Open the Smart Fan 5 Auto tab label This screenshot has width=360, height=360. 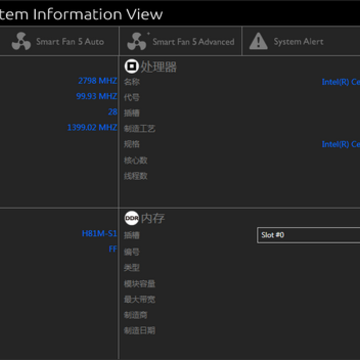point(70,42)
